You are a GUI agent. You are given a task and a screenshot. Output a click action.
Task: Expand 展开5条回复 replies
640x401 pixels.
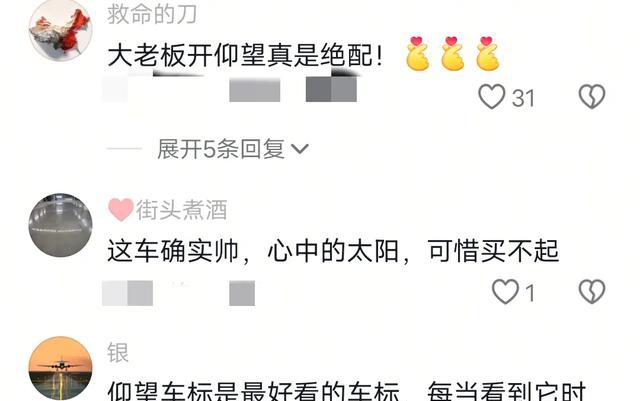233,149
